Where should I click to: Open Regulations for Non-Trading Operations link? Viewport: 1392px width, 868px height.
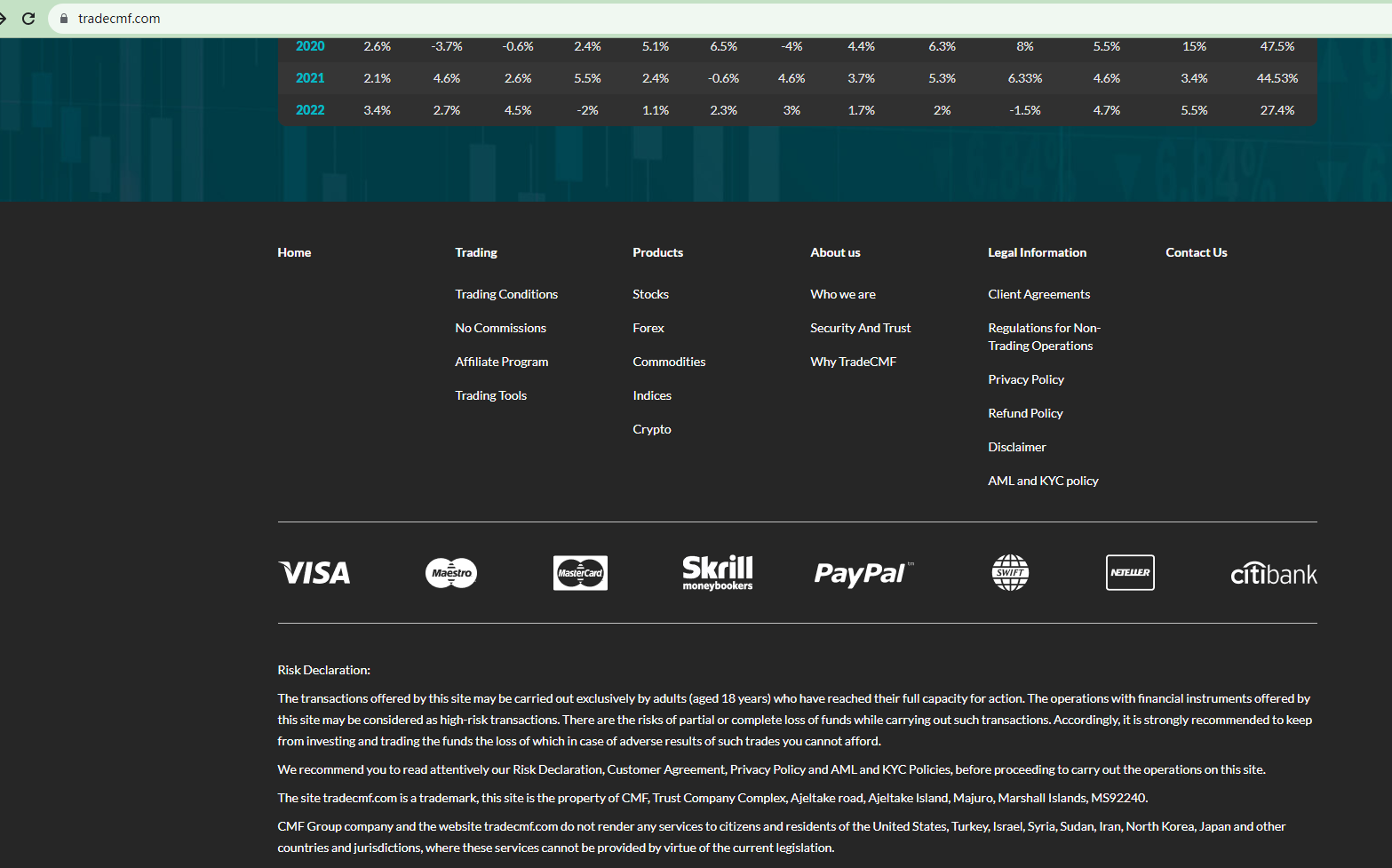pos(1045,337)
